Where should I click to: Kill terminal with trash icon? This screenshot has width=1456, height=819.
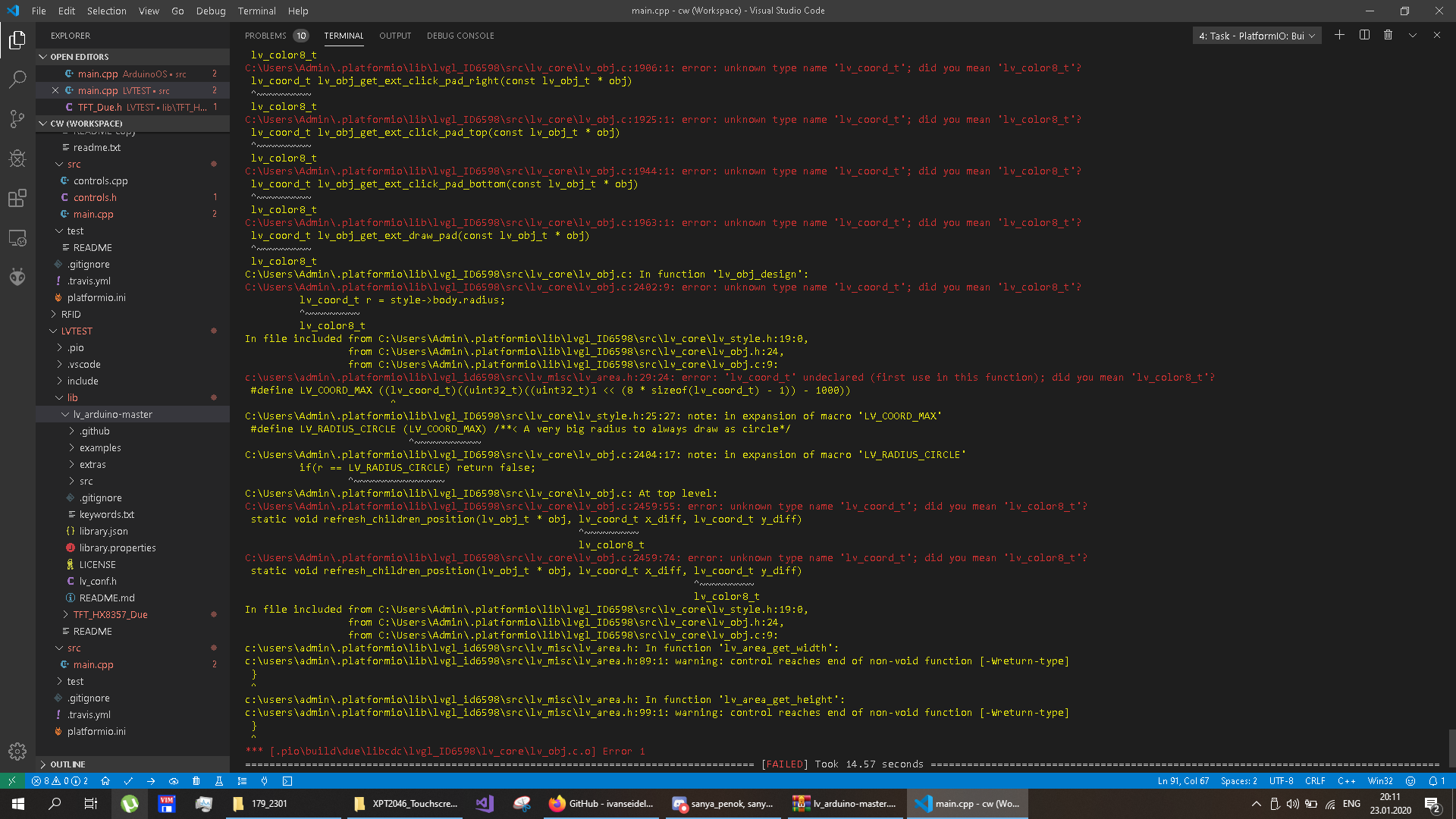[1388, 35]
